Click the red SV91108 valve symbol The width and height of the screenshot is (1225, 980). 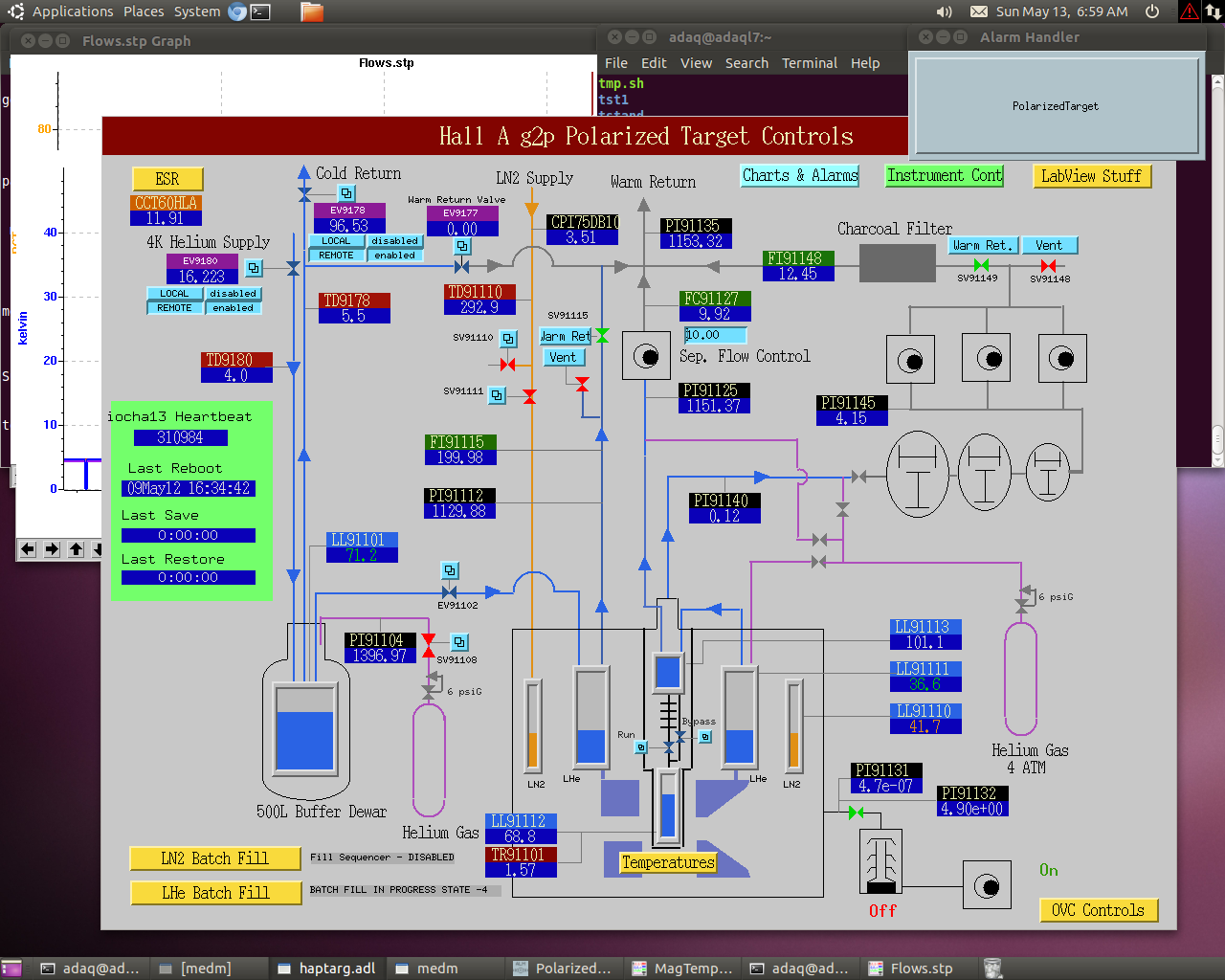coord(429,646)
